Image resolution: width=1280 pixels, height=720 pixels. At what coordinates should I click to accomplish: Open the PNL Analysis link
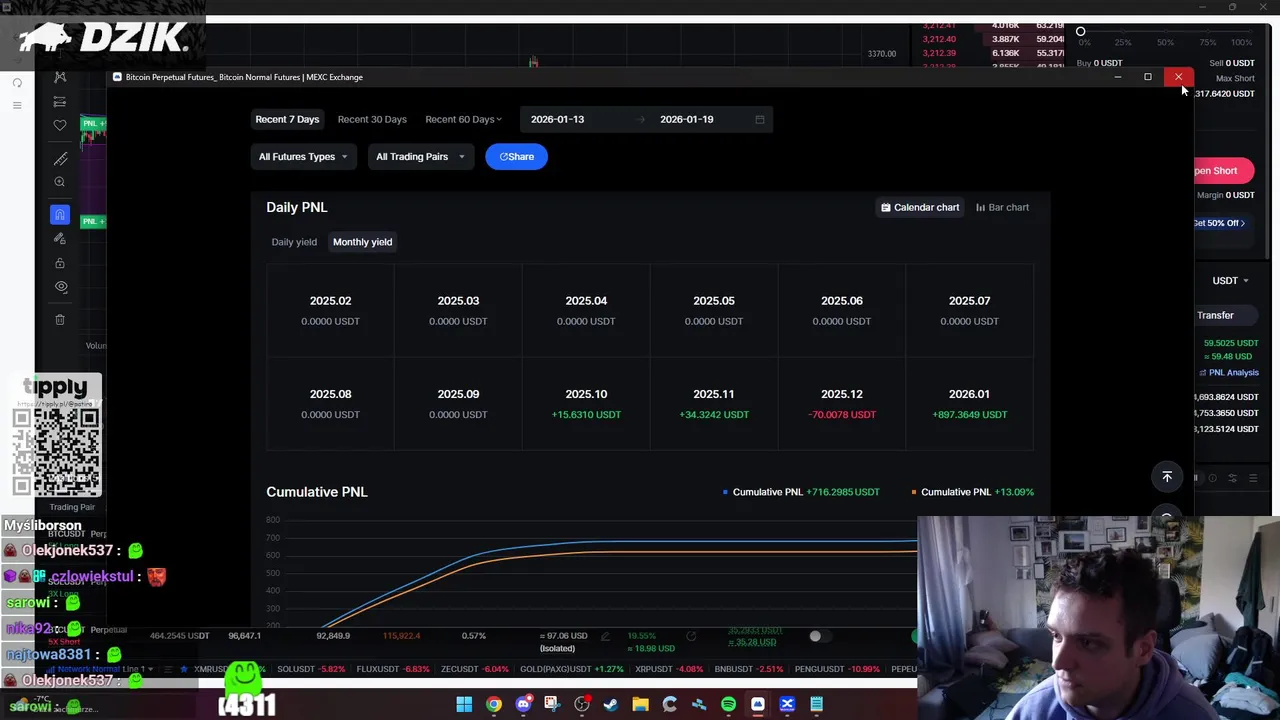click(x=1229, y=373)
